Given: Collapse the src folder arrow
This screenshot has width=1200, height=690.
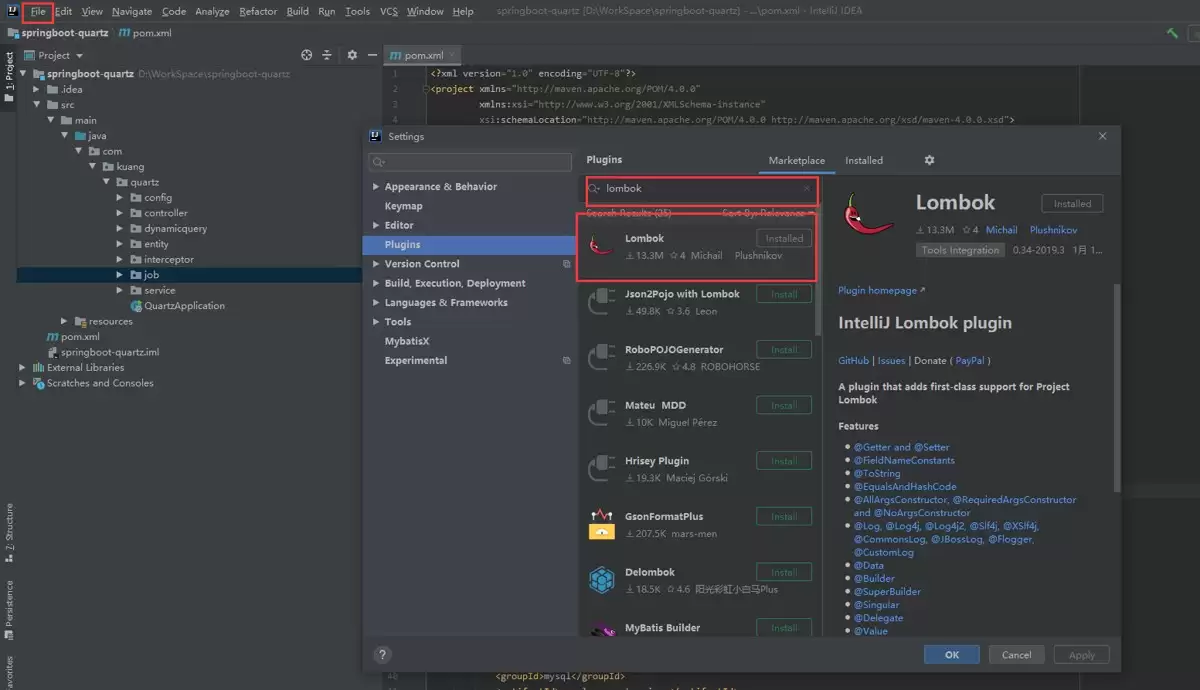Looking at the screenshot, I should pyautogui.click(x=37, y=104).
